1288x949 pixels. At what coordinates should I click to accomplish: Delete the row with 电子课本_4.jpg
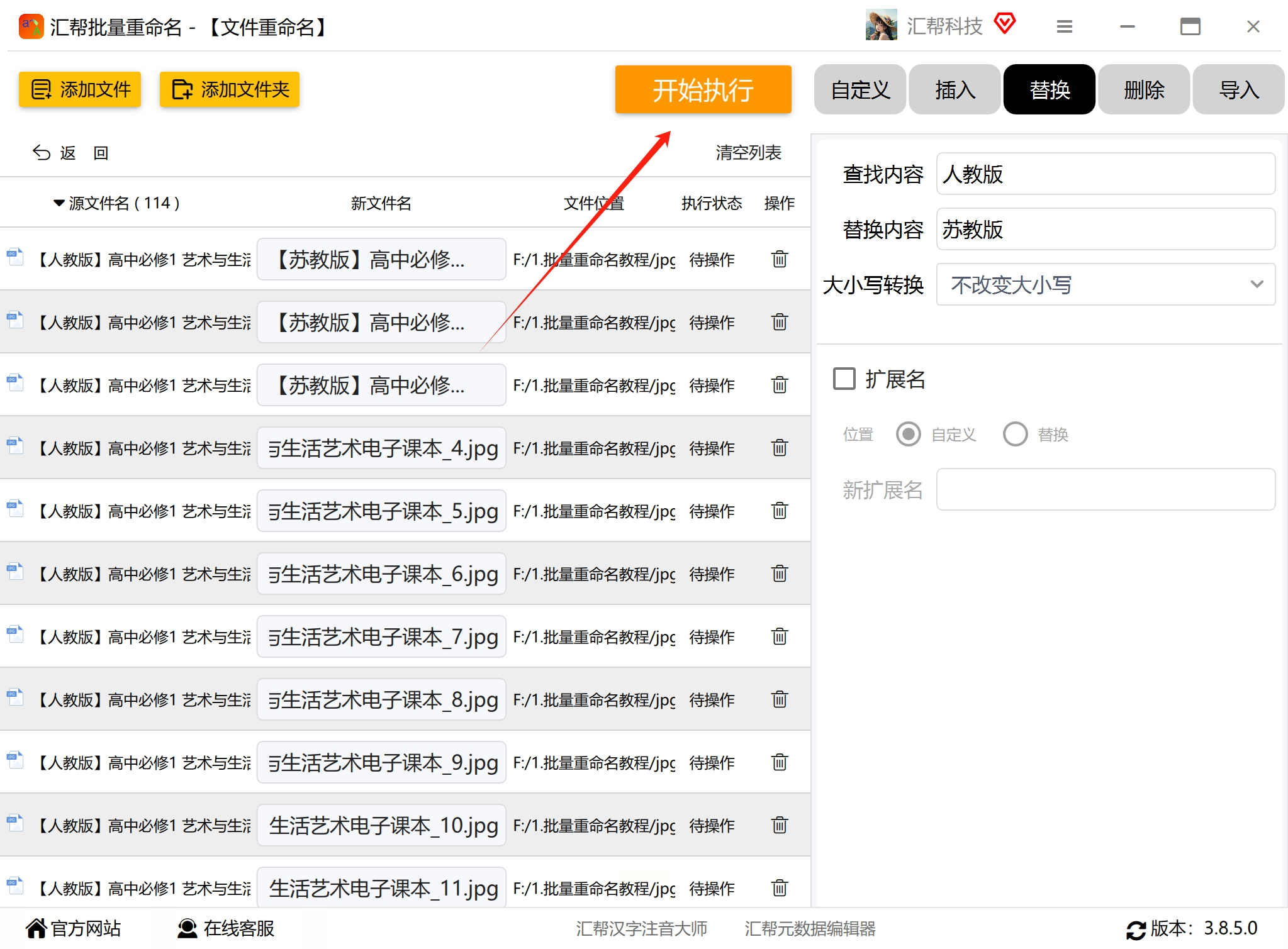coord(779,448)
